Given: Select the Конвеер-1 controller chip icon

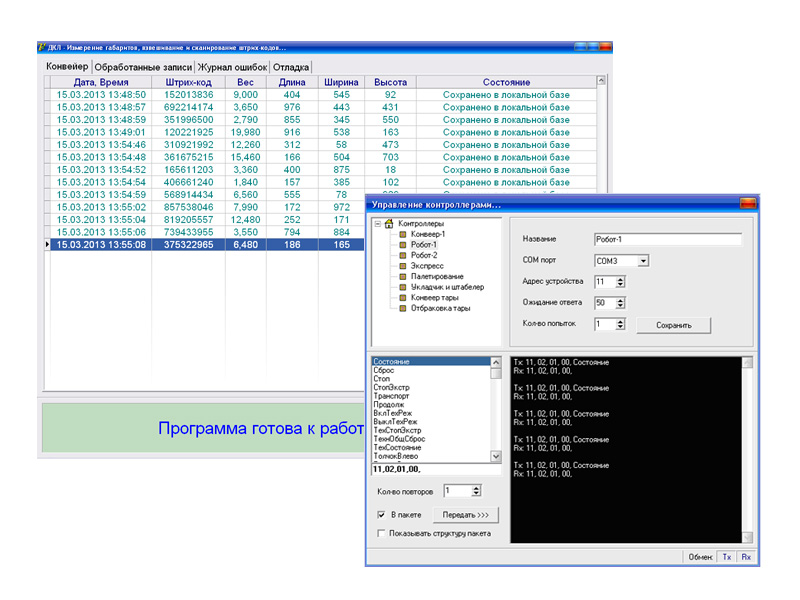Looking at the screenshot, I should [x=404, y=234].
